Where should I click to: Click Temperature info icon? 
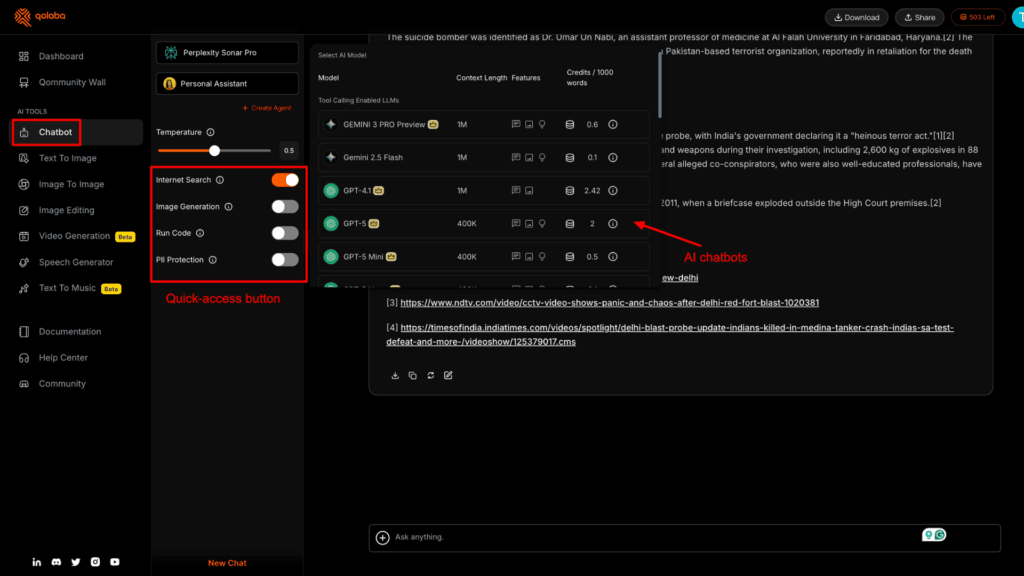tap(210, 132)
